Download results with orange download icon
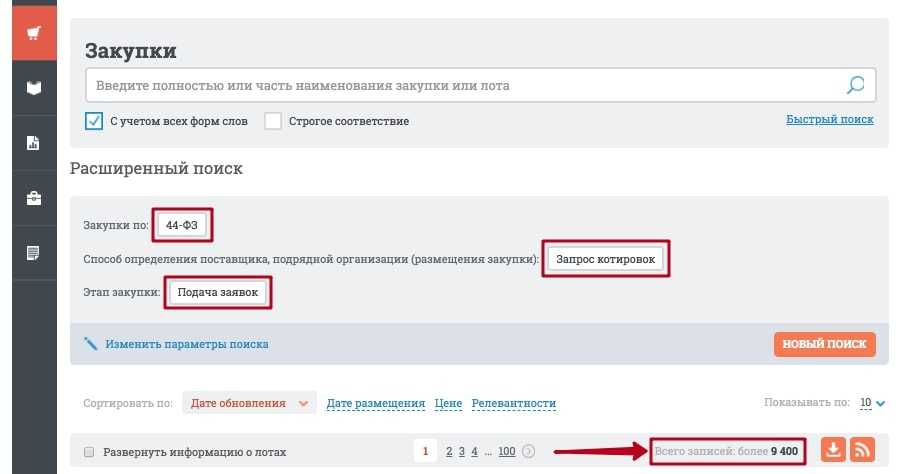 [833, 451]
